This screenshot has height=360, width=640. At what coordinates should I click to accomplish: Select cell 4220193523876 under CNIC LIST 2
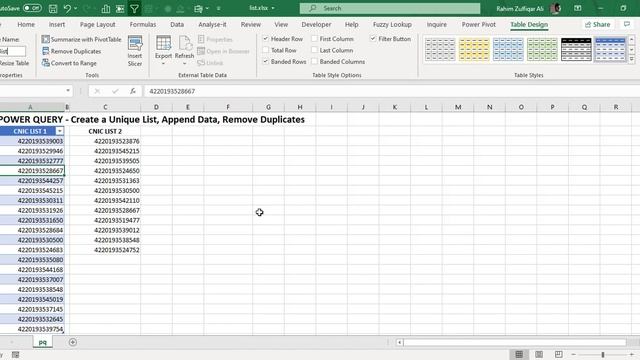pos(105,141)
